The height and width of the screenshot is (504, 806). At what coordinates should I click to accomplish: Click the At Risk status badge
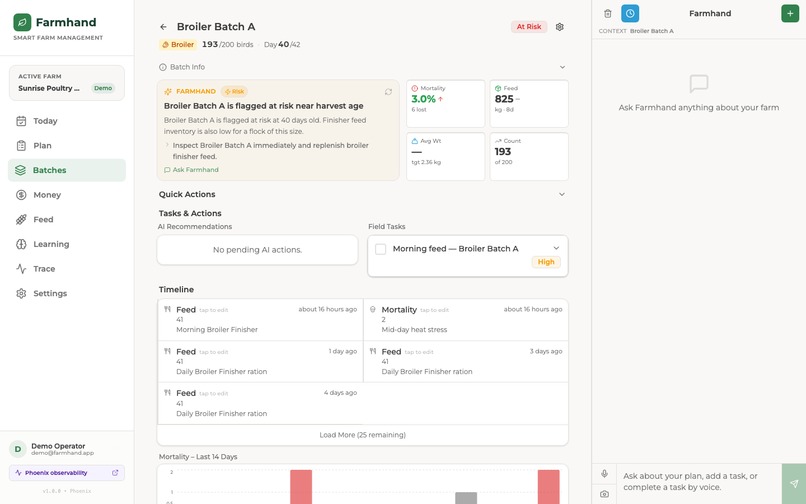click(529, 27)
